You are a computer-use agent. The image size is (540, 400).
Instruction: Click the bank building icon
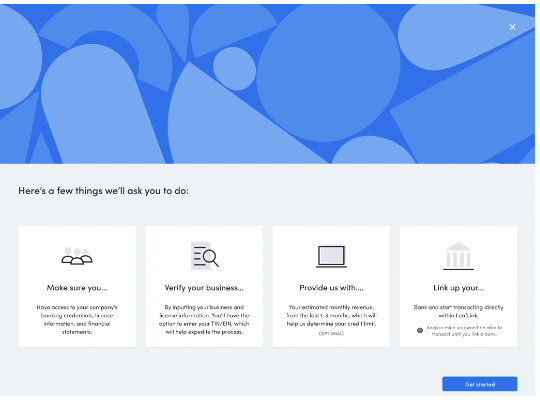[x=458, y=256]
